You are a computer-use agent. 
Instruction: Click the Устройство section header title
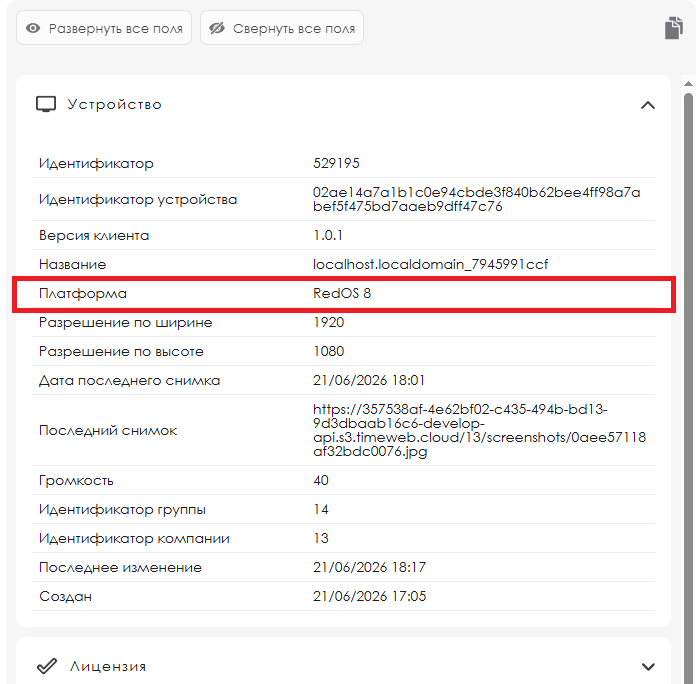tap(115, 104)
